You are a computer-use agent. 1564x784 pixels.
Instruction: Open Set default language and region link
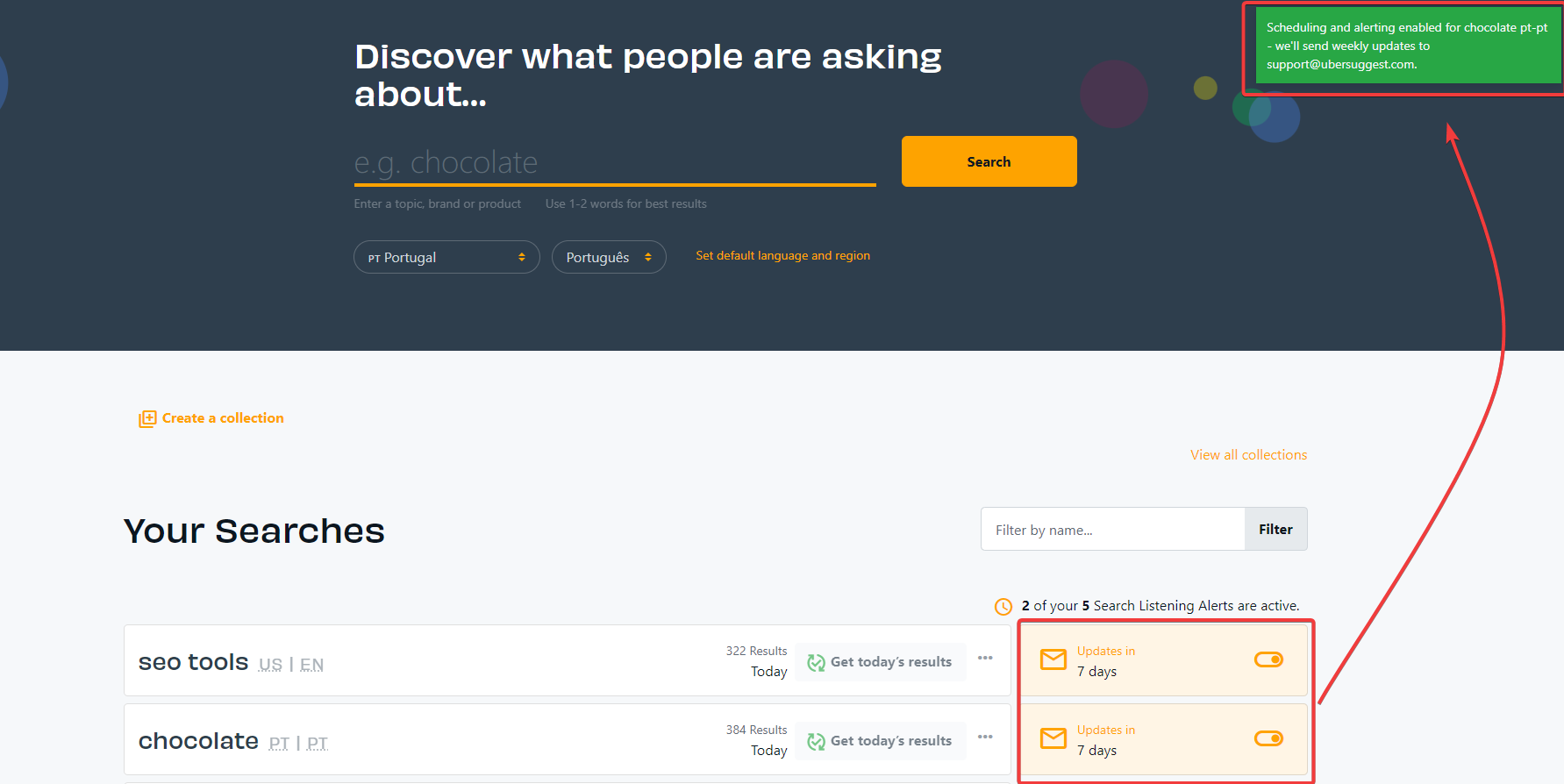[x=782, y=256]
